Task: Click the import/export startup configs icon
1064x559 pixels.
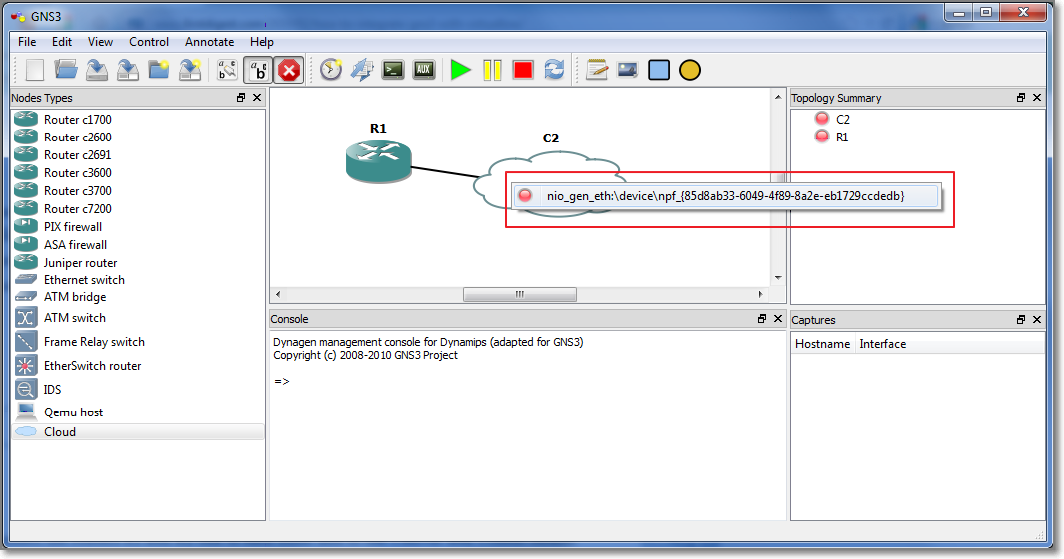Action: click(362, 70)
